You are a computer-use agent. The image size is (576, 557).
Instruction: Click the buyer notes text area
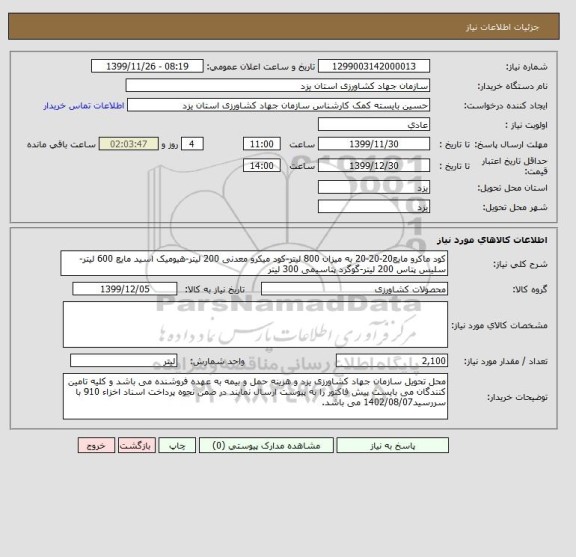255,396
